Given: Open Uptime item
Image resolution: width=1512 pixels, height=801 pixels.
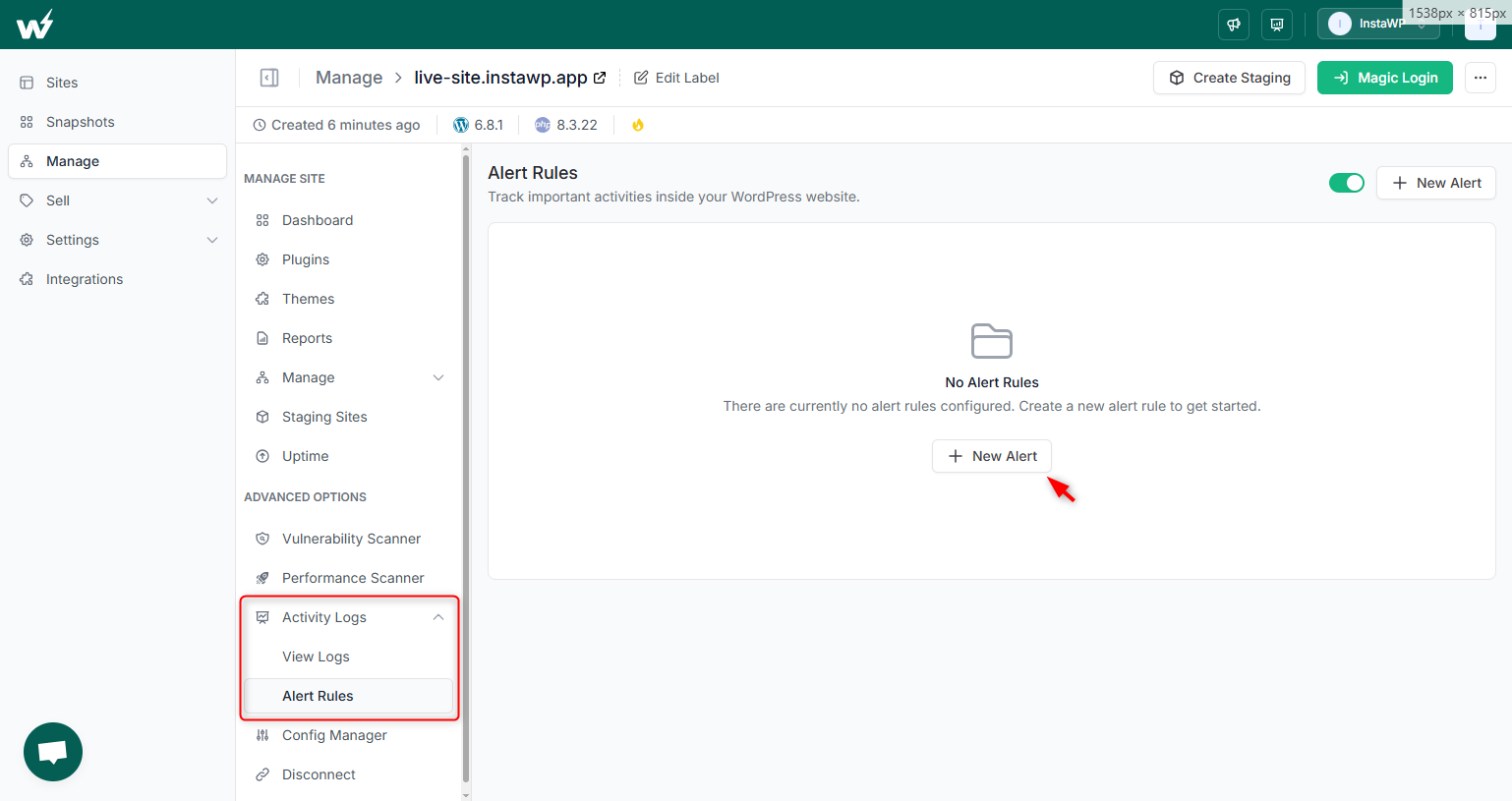Looking at the screenshot, I should coord(348,456).
